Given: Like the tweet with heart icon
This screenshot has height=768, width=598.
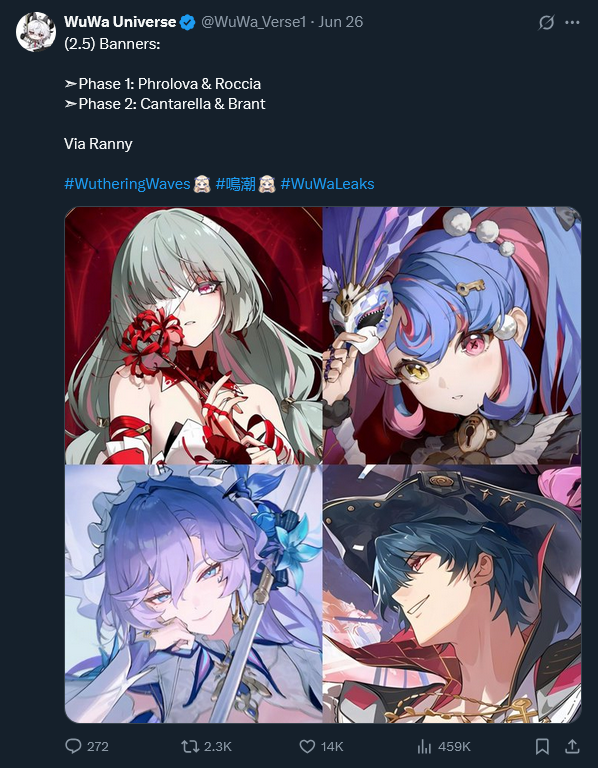Looking at the screenshot, I should (x=307, y=746).
